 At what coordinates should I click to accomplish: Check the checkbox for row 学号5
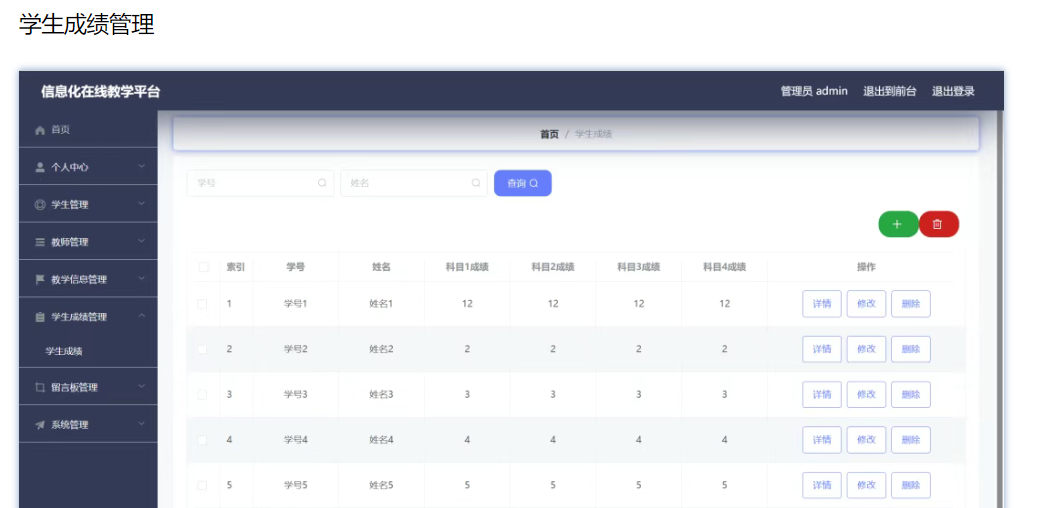click(202, 485)
